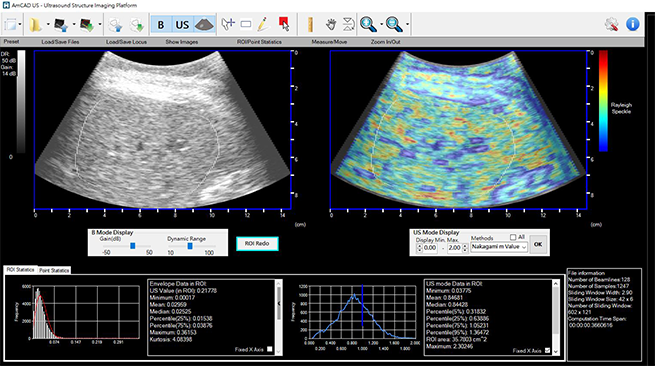Screen dimensions: 655x366
Task: Click the ROI Redo button
Action: 257,244
